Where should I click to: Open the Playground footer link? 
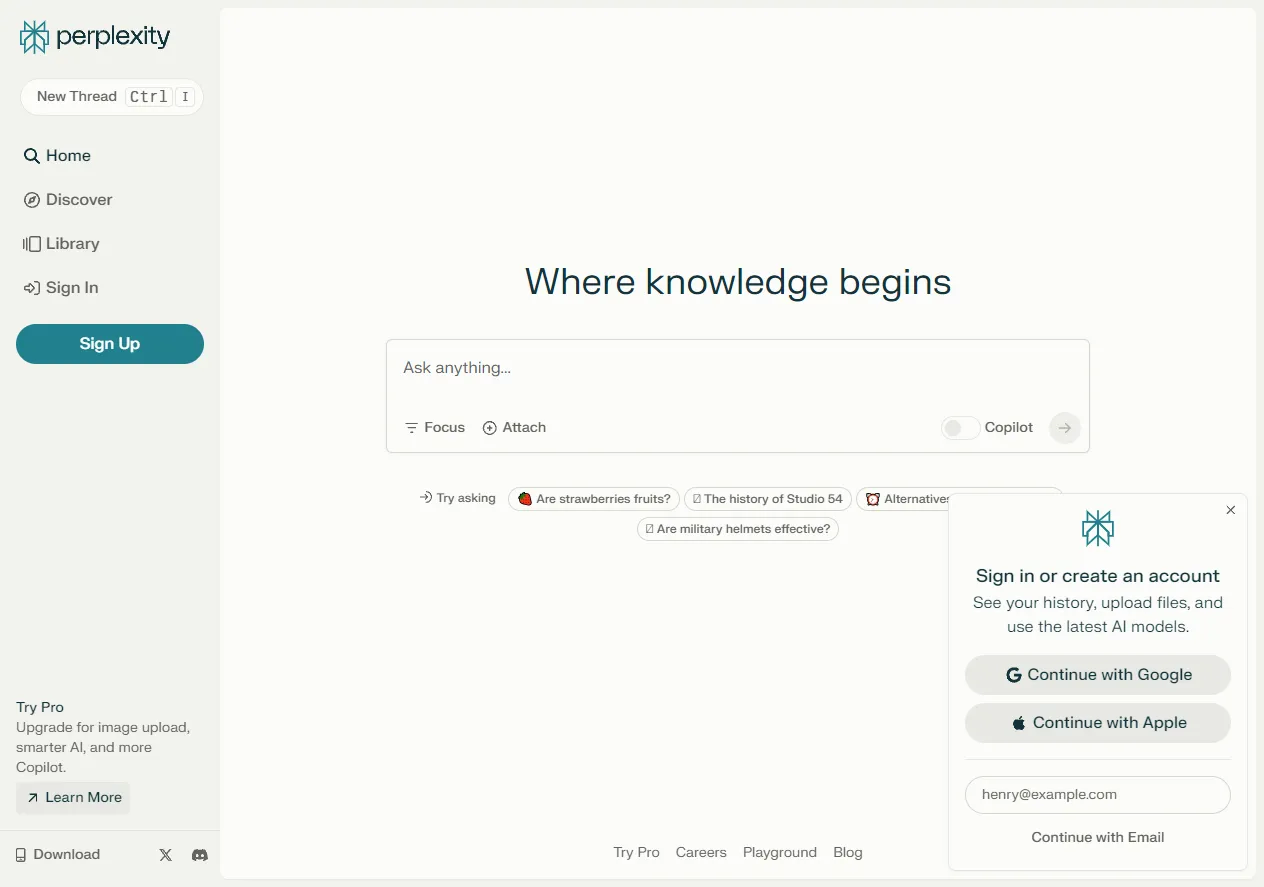click(x=780, y=853)
